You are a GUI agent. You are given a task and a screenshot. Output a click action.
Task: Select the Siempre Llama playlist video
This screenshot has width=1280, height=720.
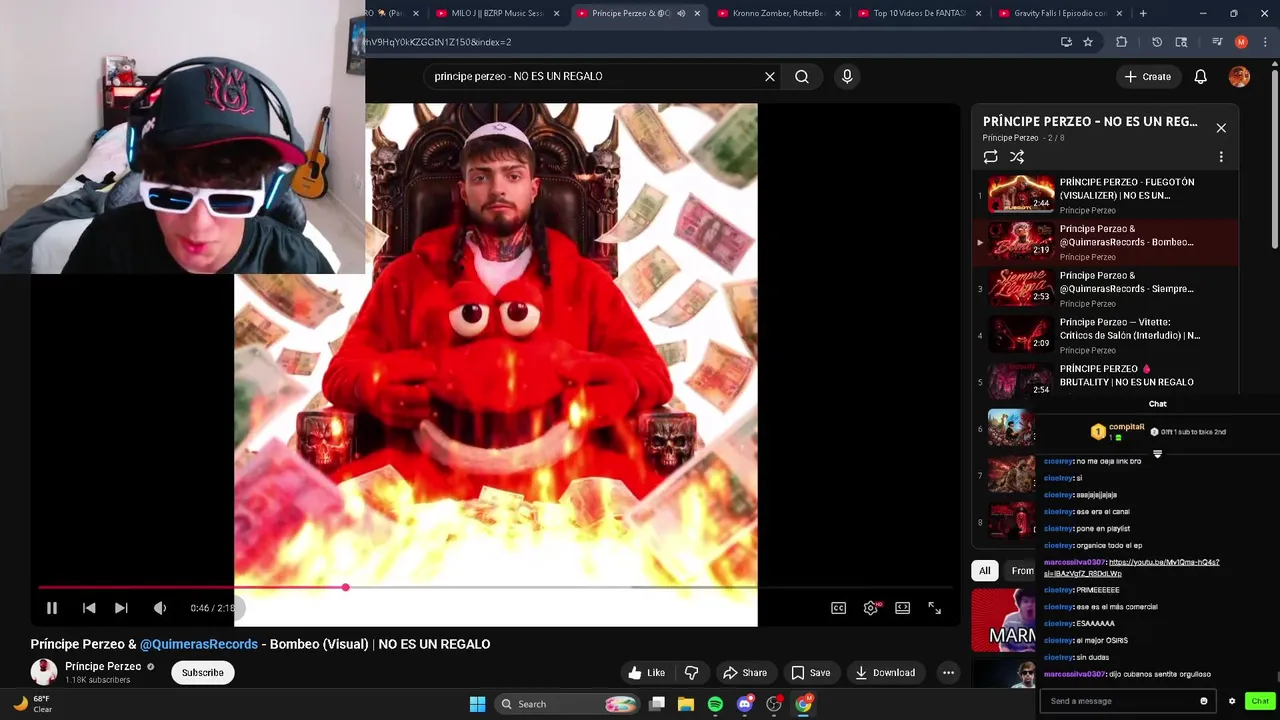pos(1105,289)
